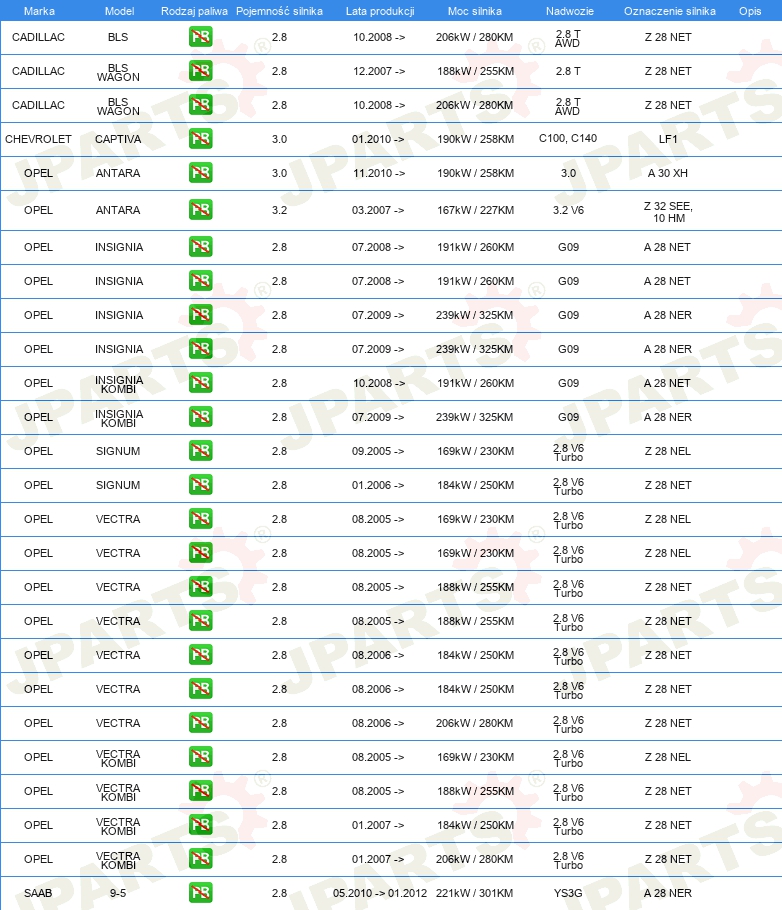Select the Oznaczenie silnika column header
Image resolution: width=782 pixels, height=910 pixels.
[669, 11]
